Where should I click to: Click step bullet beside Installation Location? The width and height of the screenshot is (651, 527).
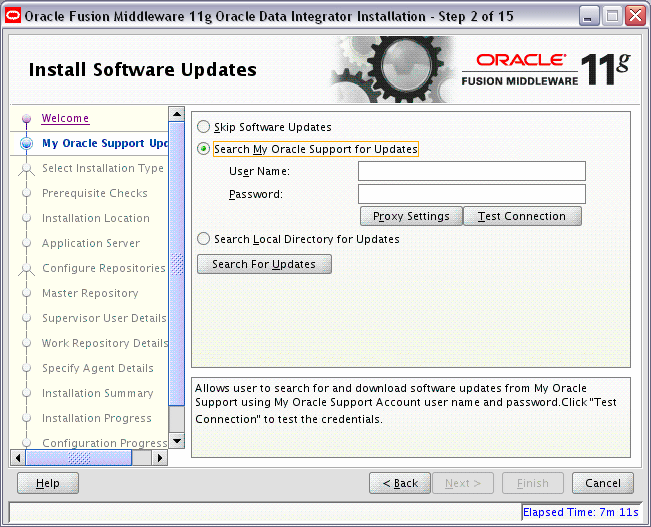click(27, 218)
